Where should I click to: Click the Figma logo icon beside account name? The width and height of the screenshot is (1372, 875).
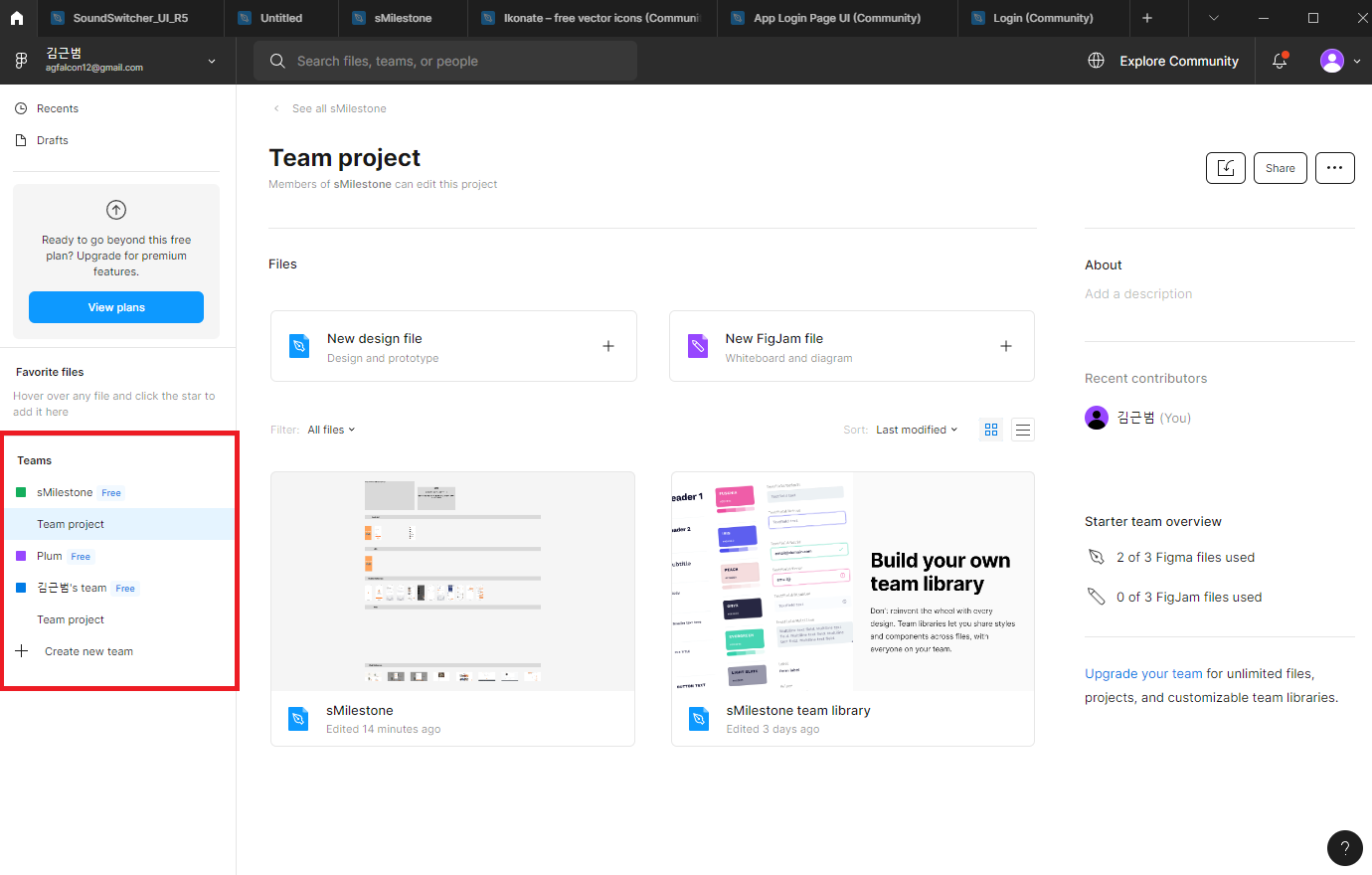(21, 61)
